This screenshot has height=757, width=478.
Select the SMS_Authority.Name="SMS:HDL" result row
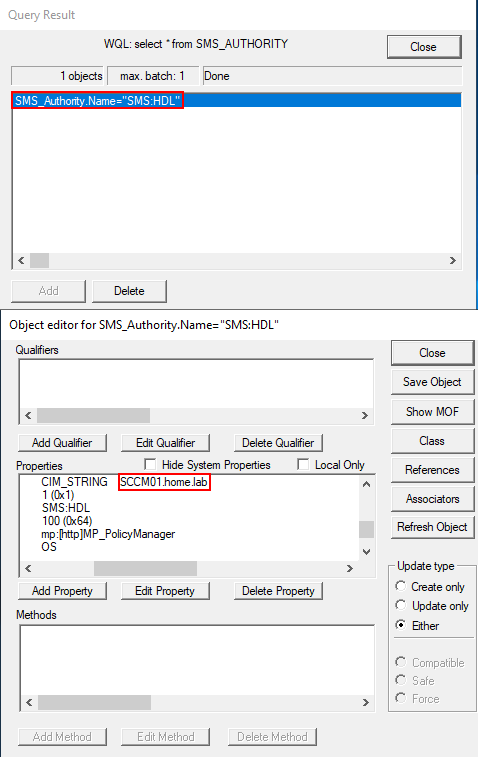[x=237, y=100]
